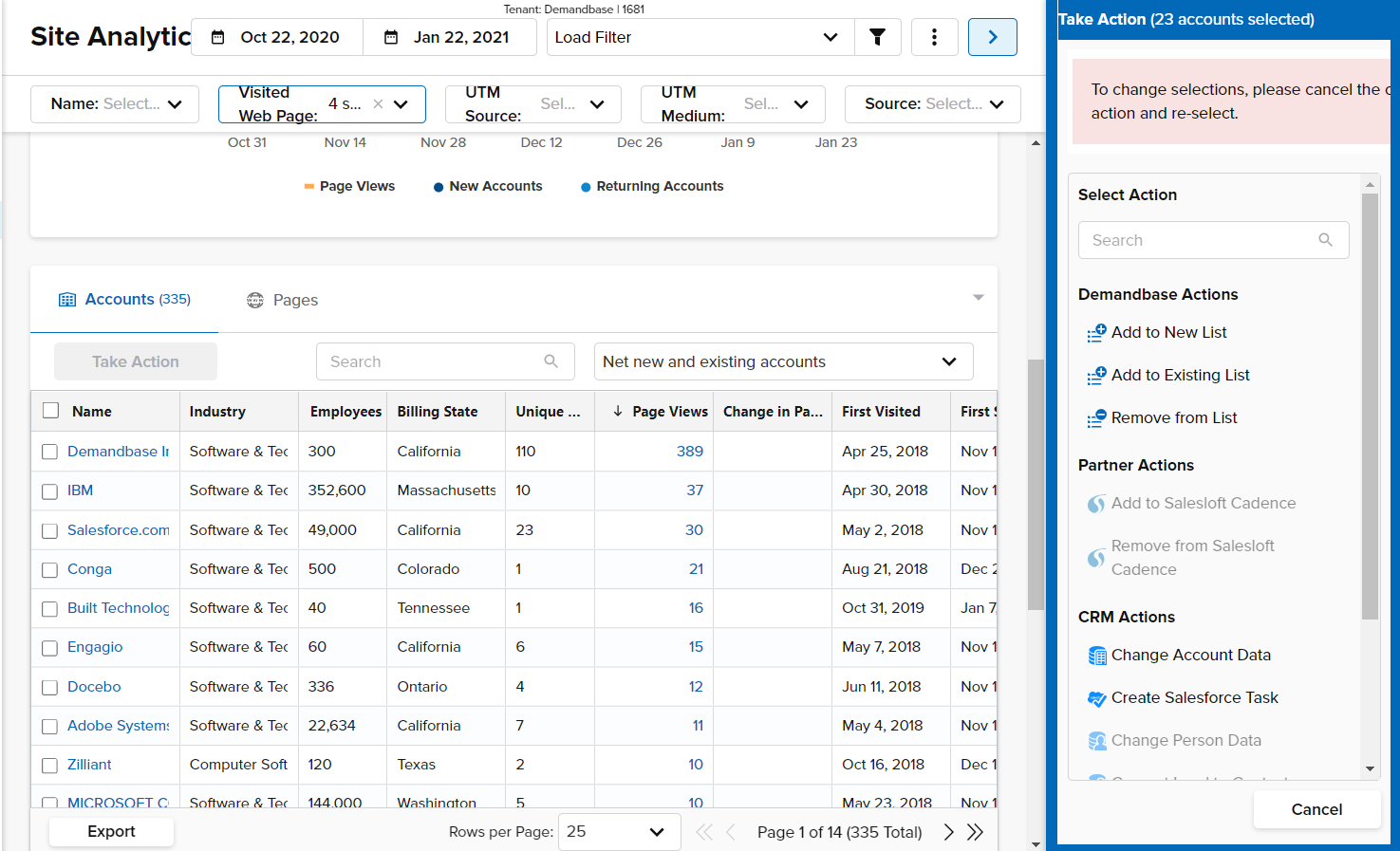This screenshot has width=1400, height=851.
Task: Toggle Page Views legend marker
Action: [308, 187]
